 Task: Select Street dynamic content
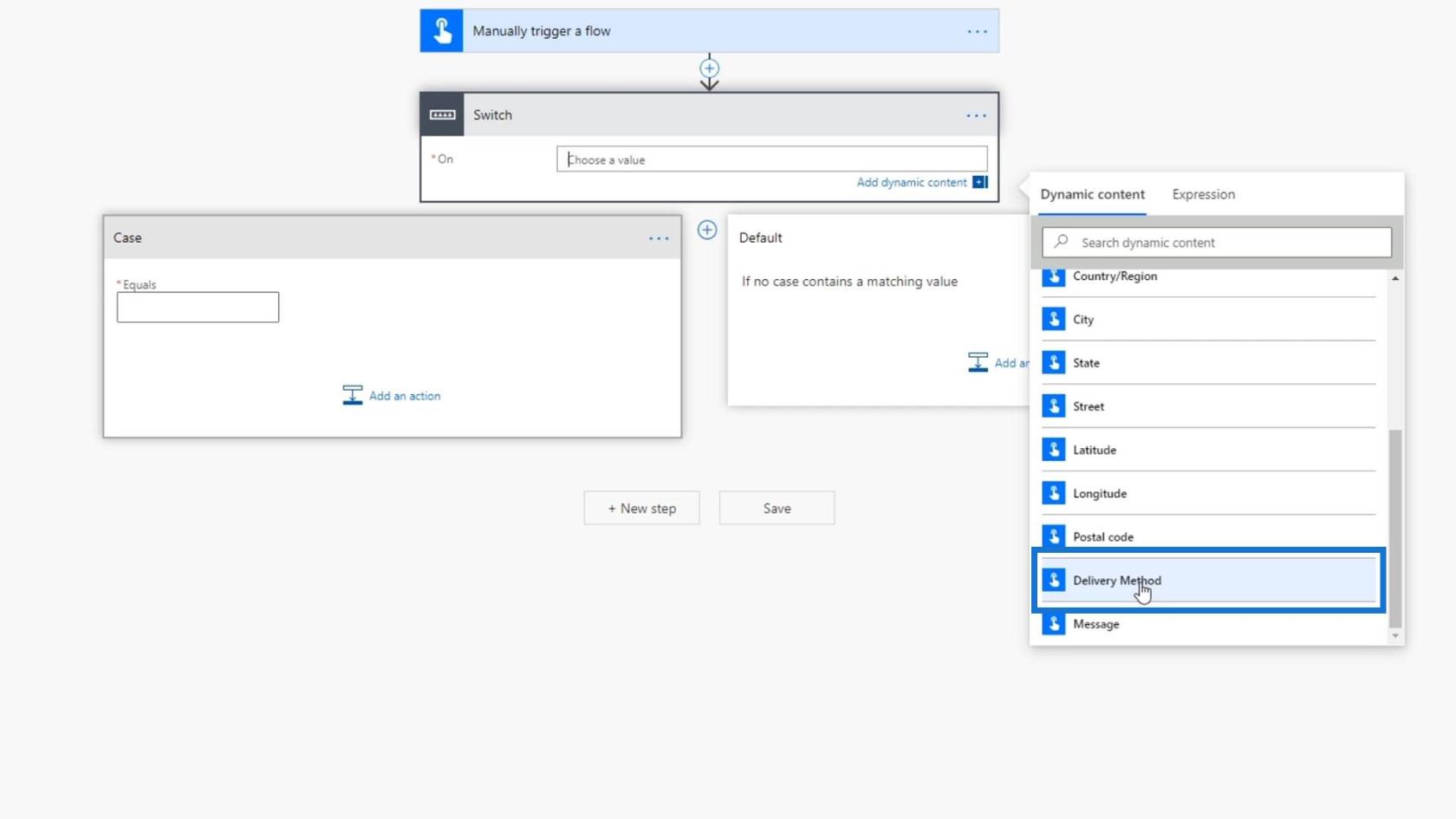[1208, 406]
